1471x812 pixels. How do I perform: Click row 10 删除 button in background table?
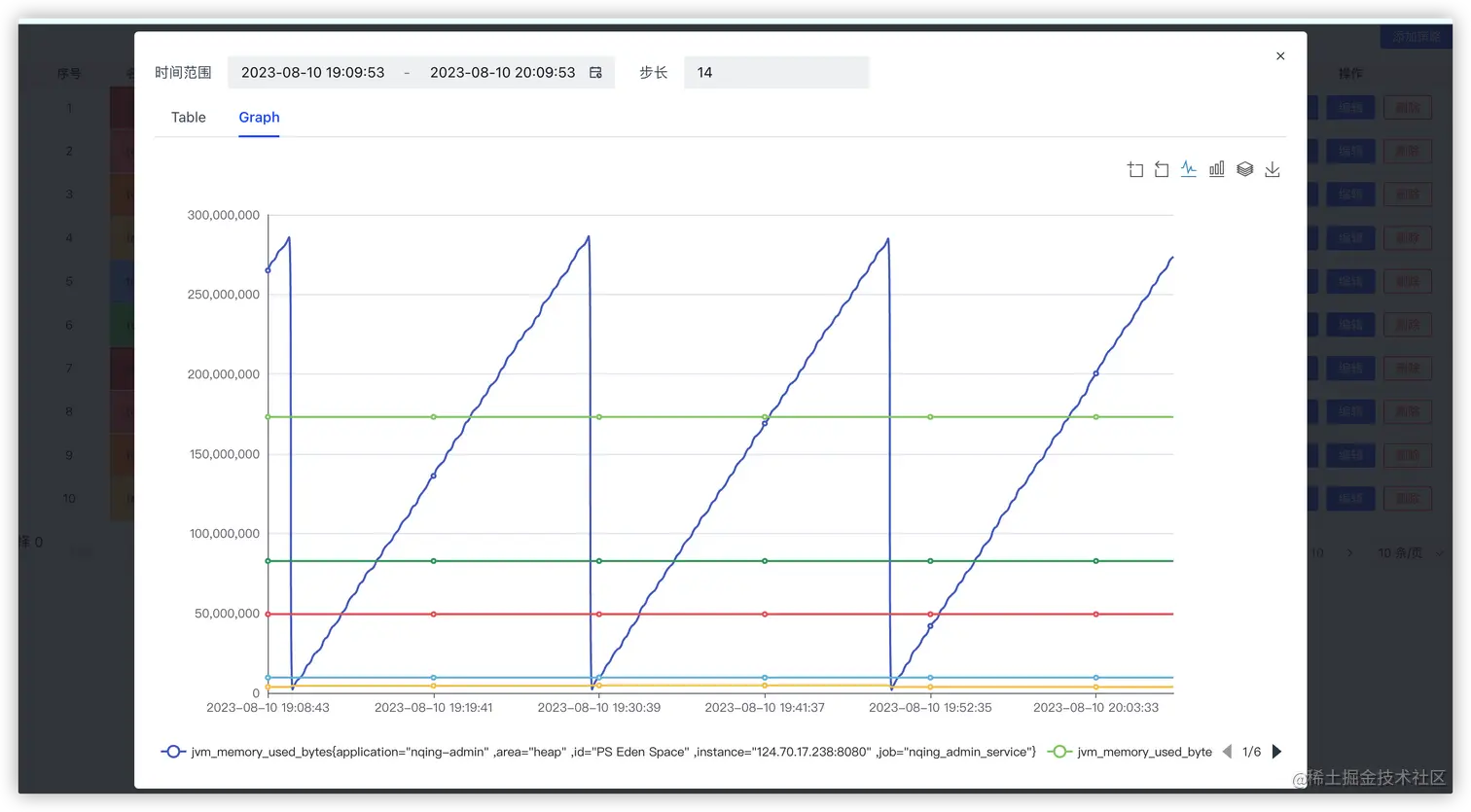[x=1408, y=499]
